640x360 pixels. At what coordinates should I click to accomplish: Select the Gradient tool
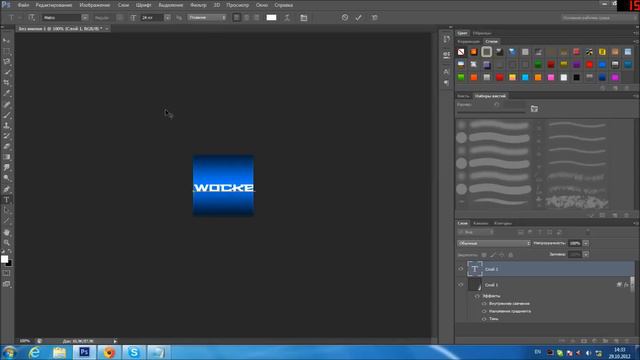[7, 157]
